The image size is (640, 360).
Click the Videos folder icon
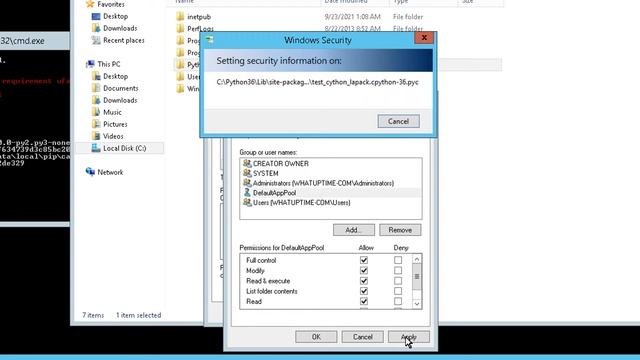(x=96, y=136)
